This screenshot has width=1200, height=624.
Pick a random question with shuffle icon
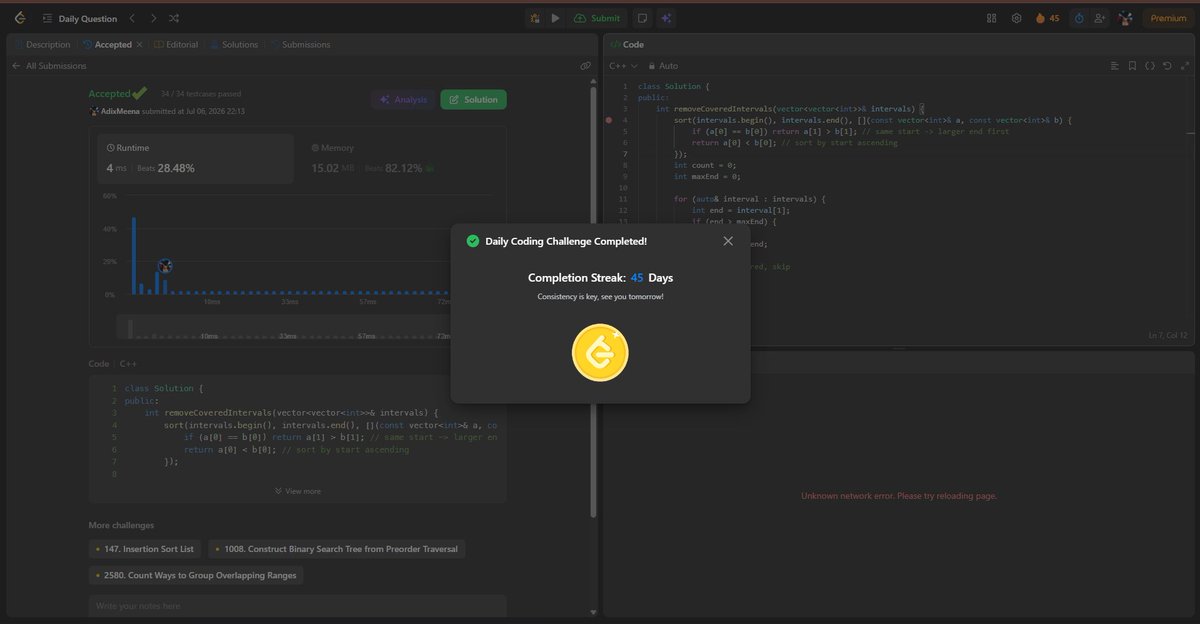coord(174,18)
